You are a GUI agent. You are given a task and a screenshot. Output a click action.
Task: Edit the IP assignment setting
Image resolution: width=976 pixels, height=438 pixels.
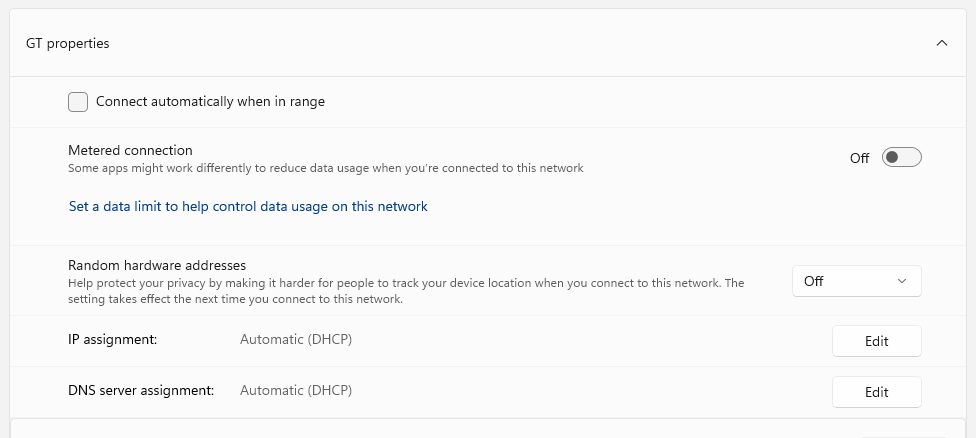click(876, 341)
